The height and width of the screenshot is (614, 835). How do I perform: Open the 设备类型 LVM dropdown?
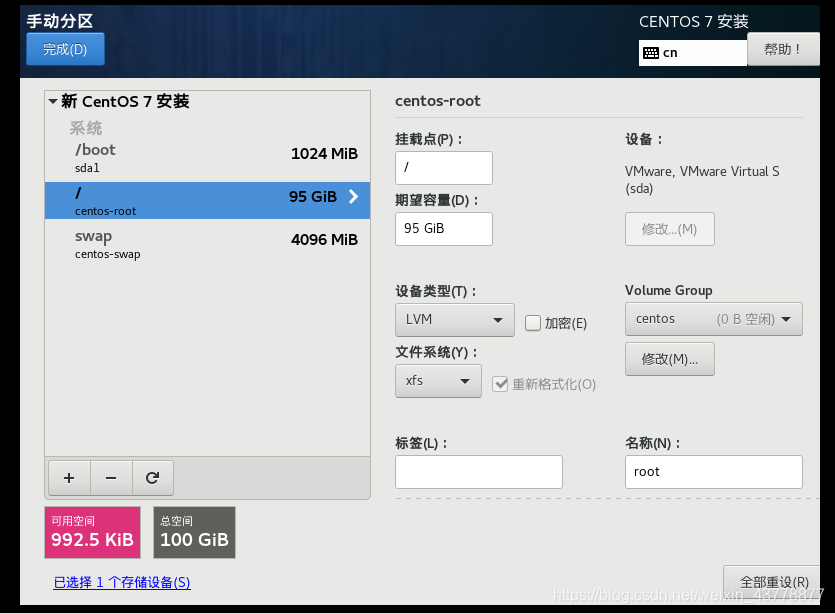[x=454, y=320]
